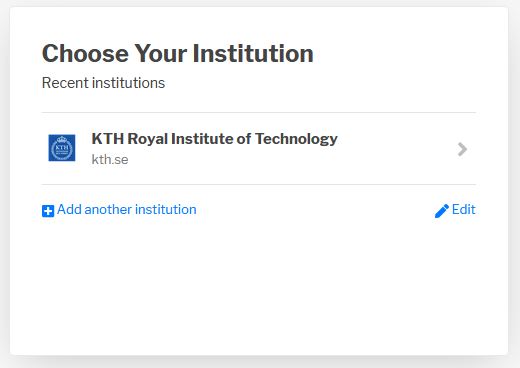This screenshot has width=520, height=368.
Task: Click the word 'Royal' in institution title
Action: pyautogui.click(x=147, y=139)
